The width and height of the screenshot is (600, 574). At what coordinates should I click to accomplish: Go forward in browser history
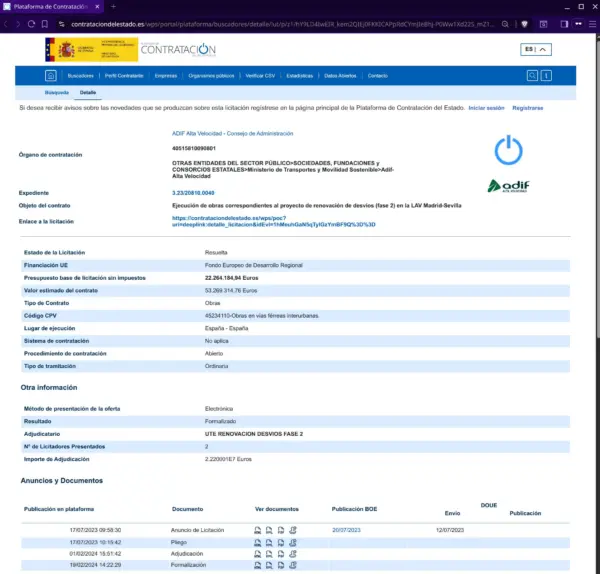(18, 24)
